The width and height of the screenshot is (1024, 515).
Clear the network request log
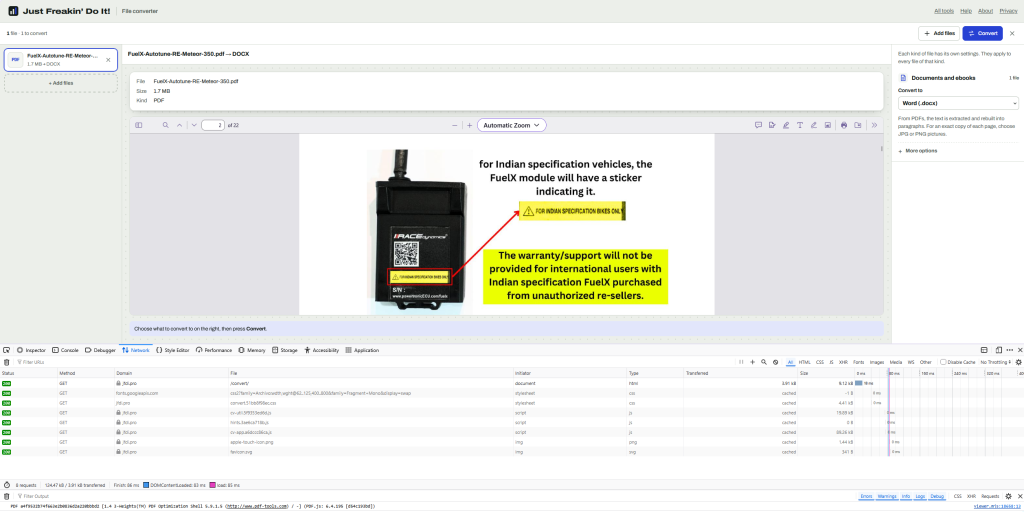click(x=7, y=362)
